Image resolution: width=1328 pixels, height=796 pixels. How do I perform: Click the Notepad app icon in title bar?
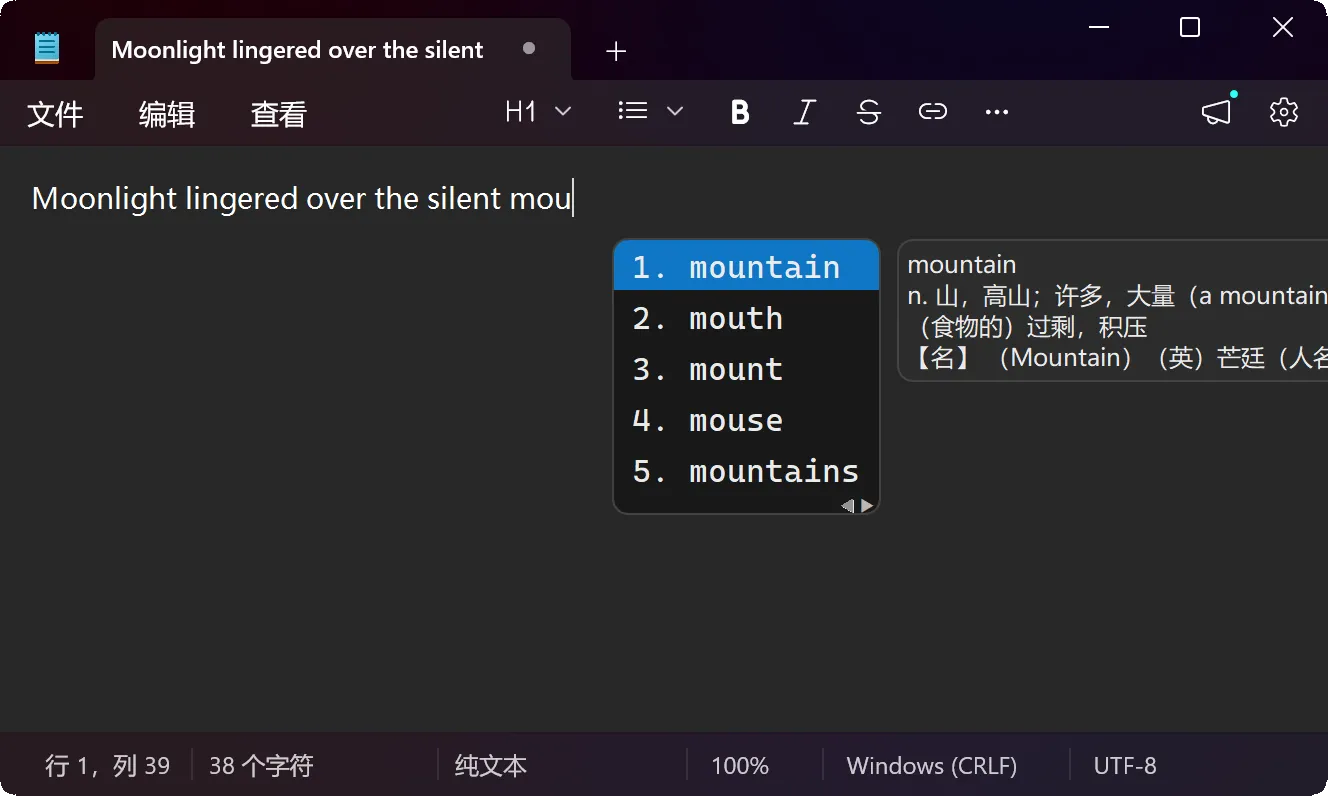47,49
